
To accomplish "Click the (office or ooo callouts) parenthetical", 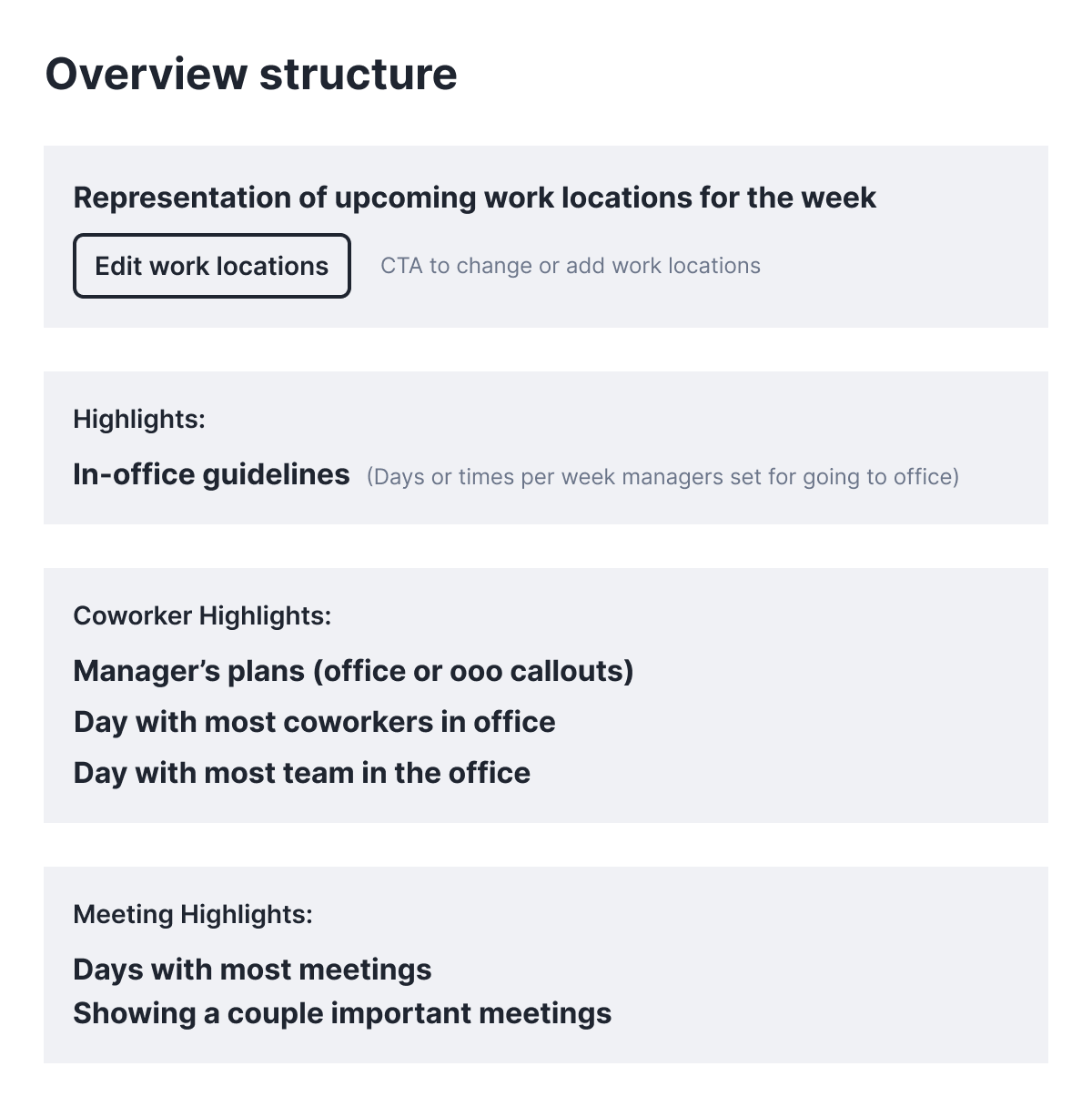I will [x=473, y=671].
